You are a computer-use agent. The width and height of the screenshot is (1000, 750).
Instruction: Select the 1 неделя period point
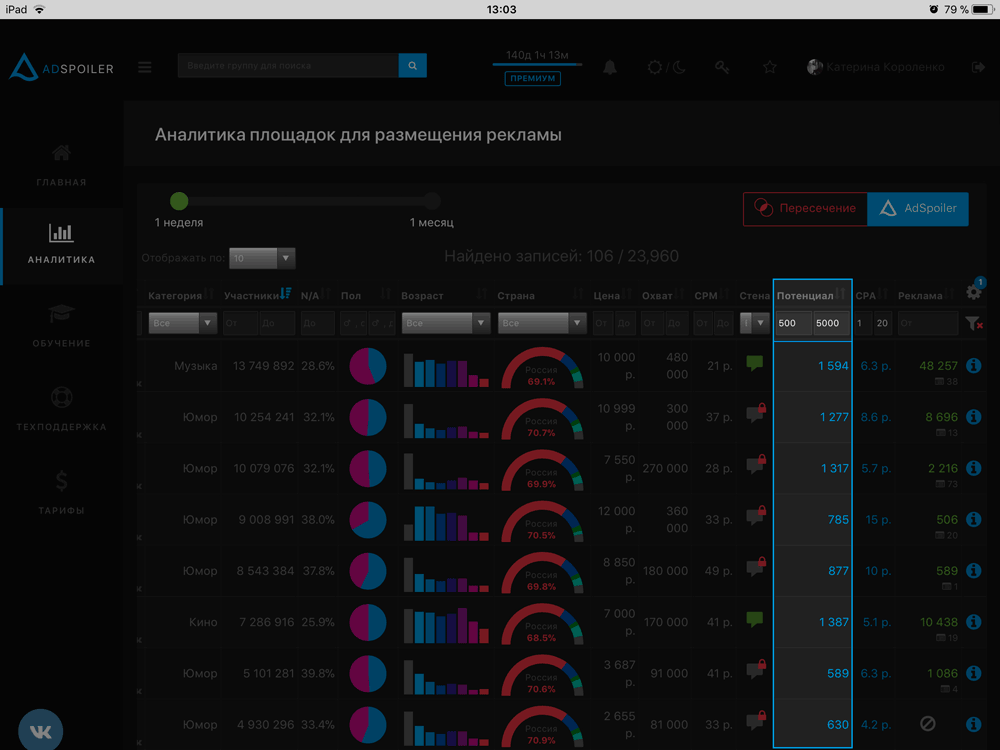coord(179,201)
